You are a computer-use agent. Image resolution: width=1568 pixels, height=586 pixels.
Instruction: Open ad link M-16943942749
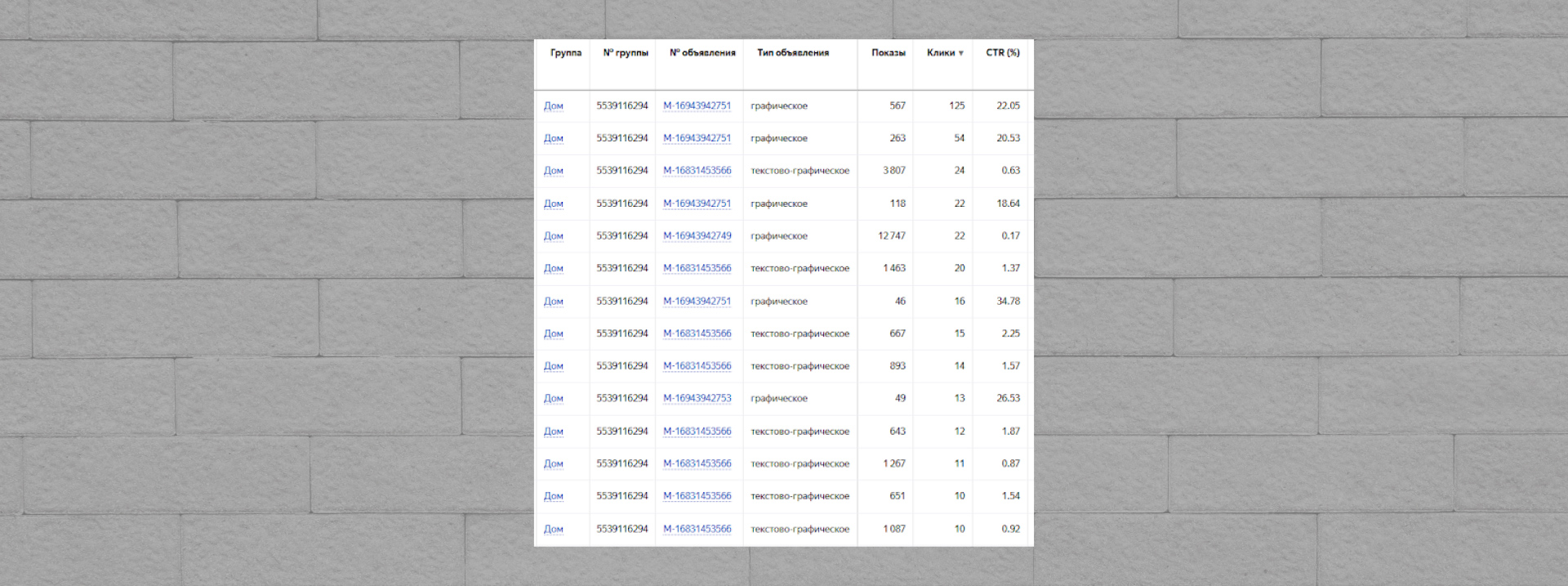[697, 236]
